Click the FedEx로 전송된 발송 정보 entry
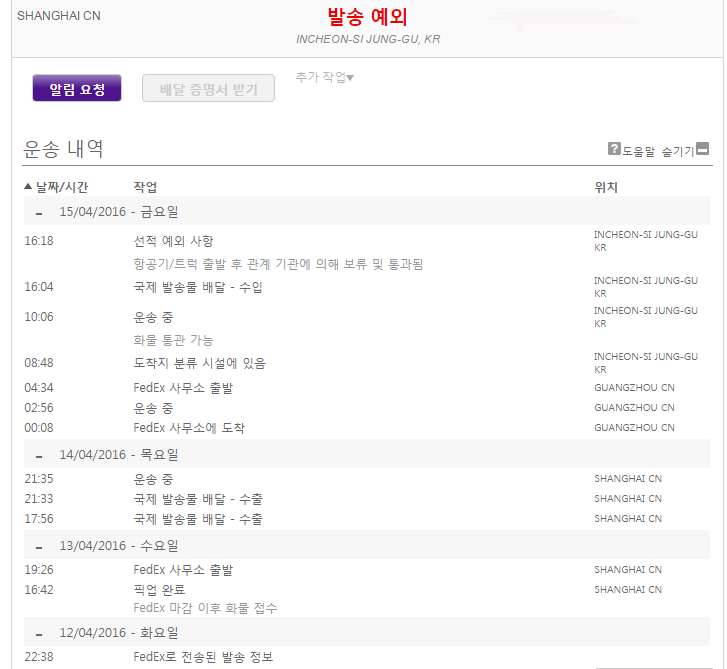Image resolution: width=727 pixels, height=669 pixels. coord(203,657)
